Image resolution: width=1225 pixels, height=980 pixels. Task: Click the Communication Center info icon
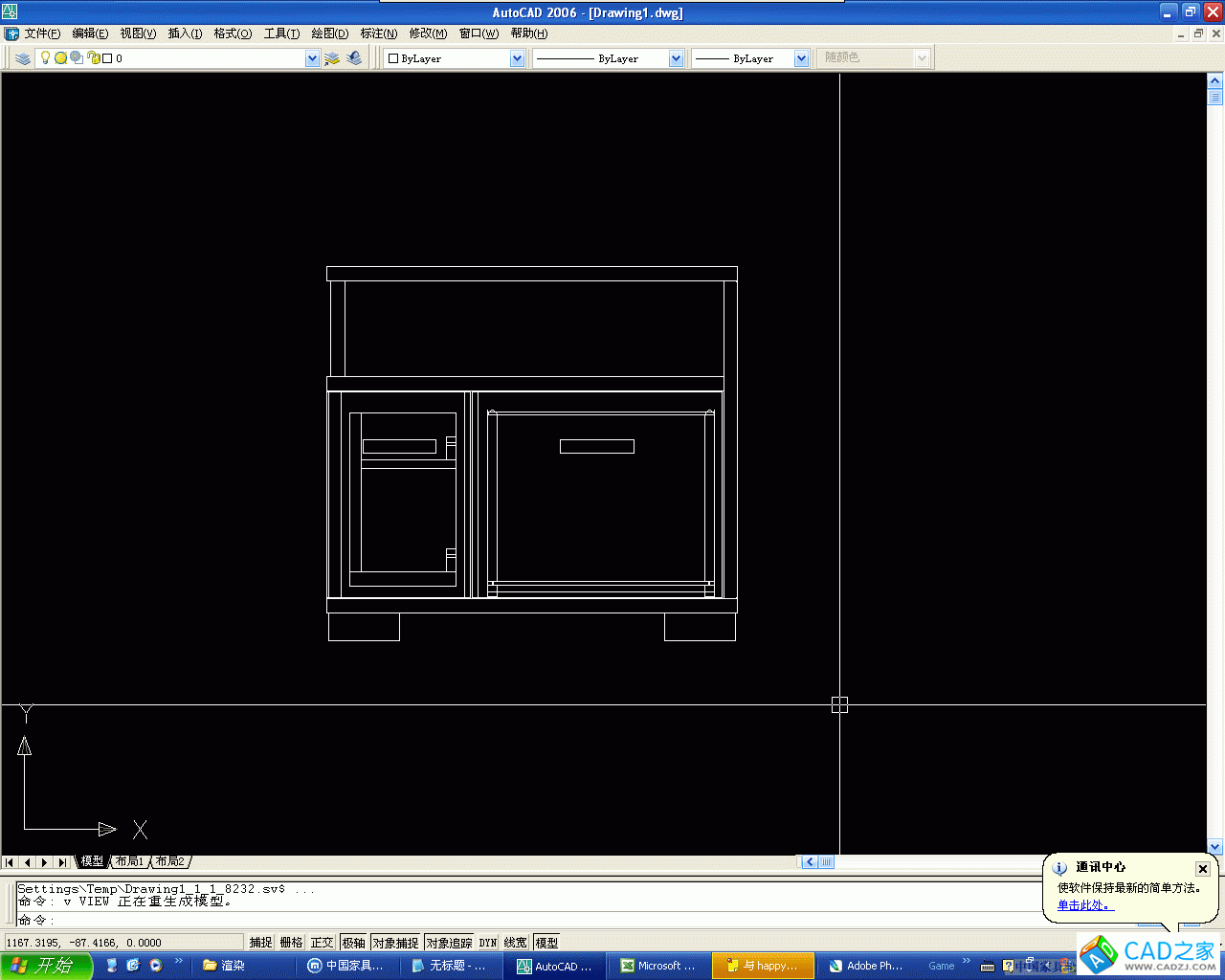1058,868
